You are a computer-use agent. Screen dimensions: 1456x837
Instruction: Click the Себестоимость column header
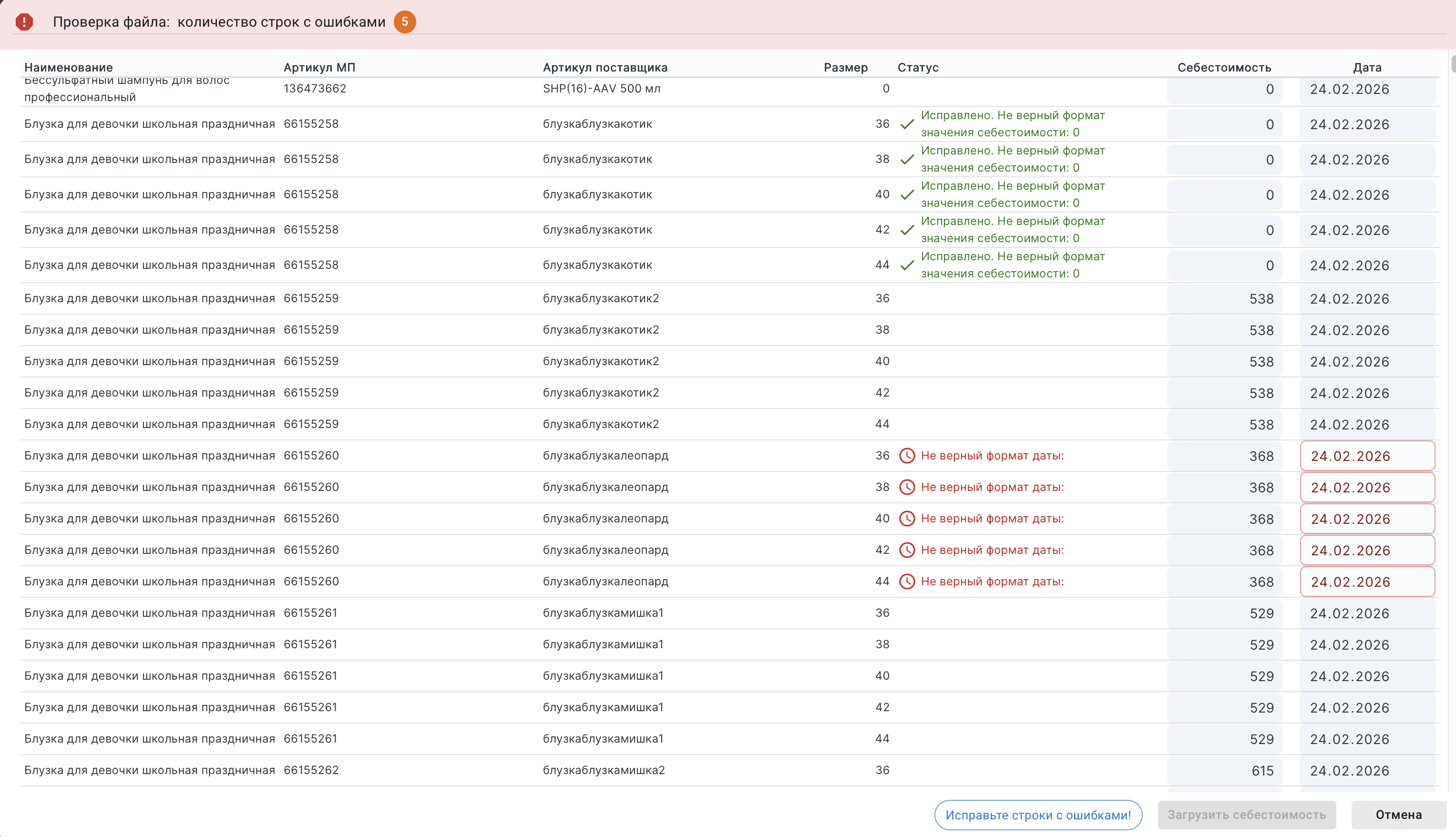[x=1224, y=67]
